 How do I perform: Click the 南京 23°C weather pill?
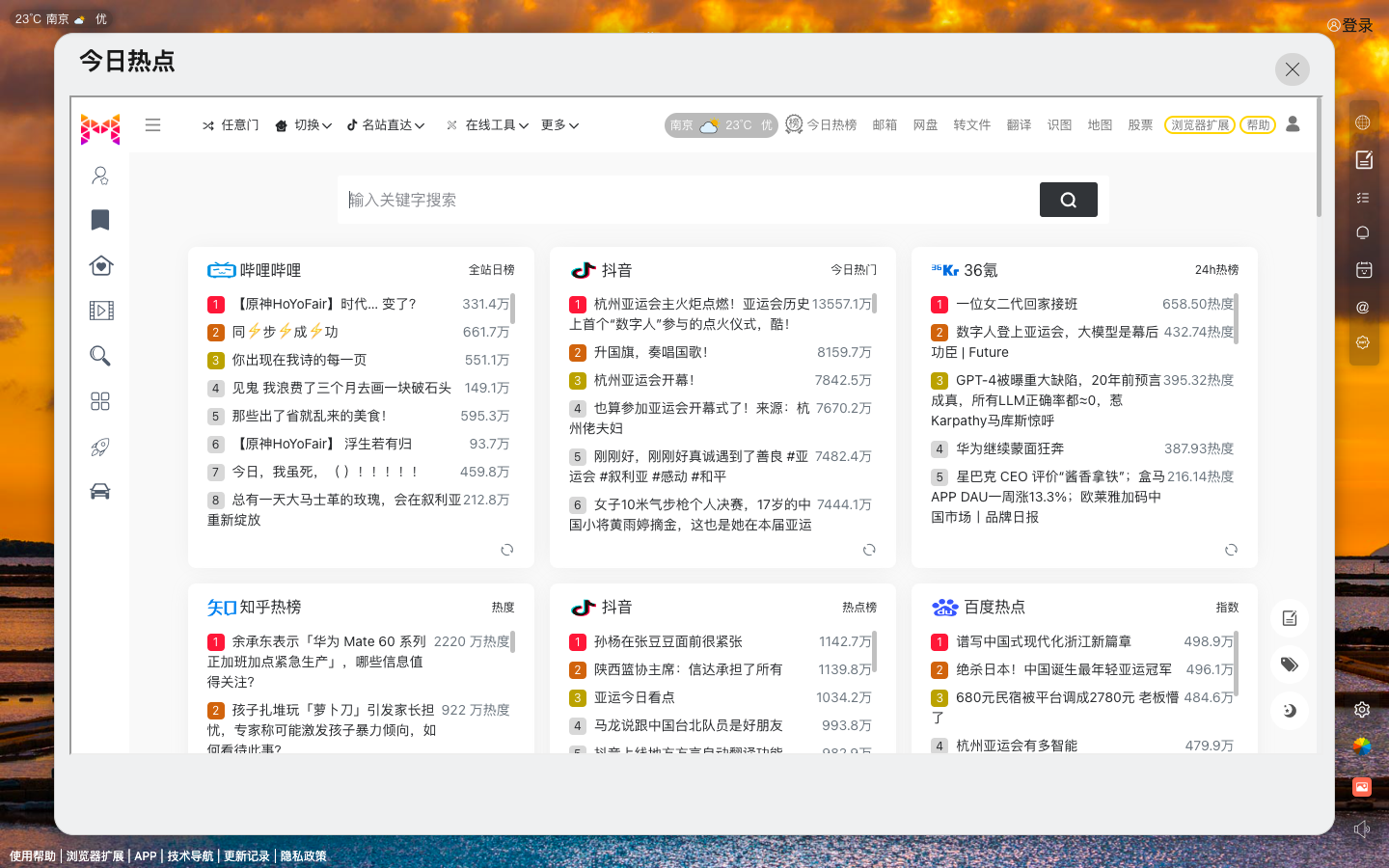click(721, 125)
